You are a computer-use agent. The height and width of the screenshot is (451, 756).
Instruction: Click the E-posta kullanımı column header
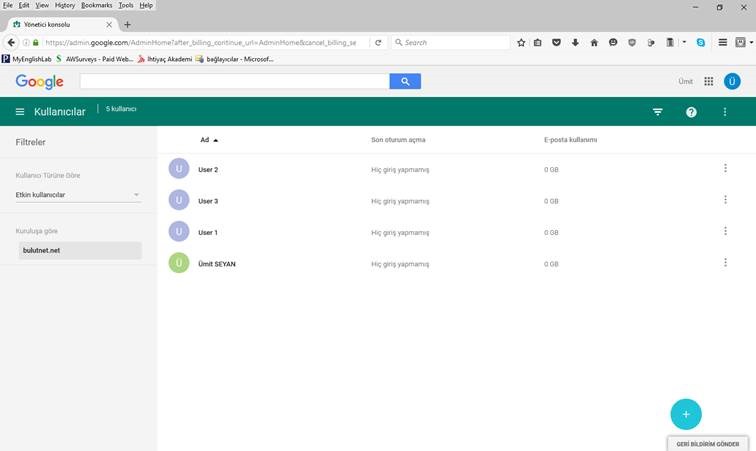[x=570, y=140]
